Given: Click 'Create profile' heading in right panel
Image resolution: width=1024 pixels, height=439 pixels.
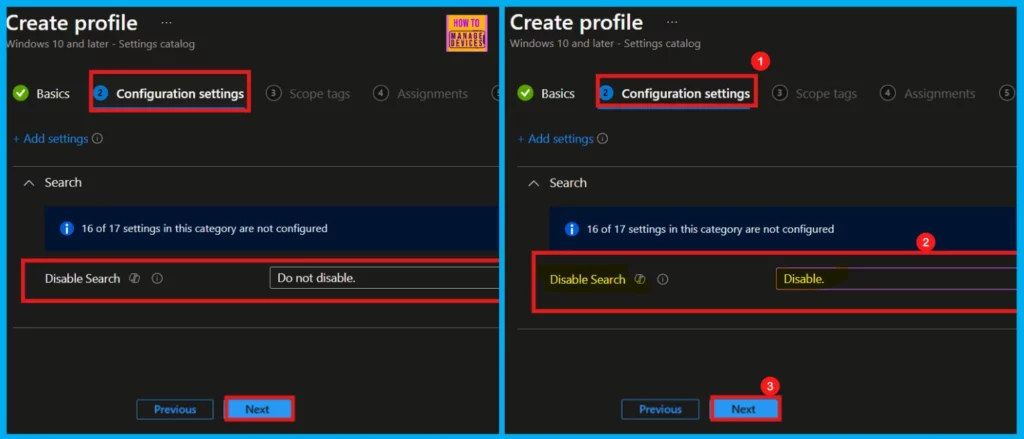Looking at the screenshot, I should click(x=577, y=23).
